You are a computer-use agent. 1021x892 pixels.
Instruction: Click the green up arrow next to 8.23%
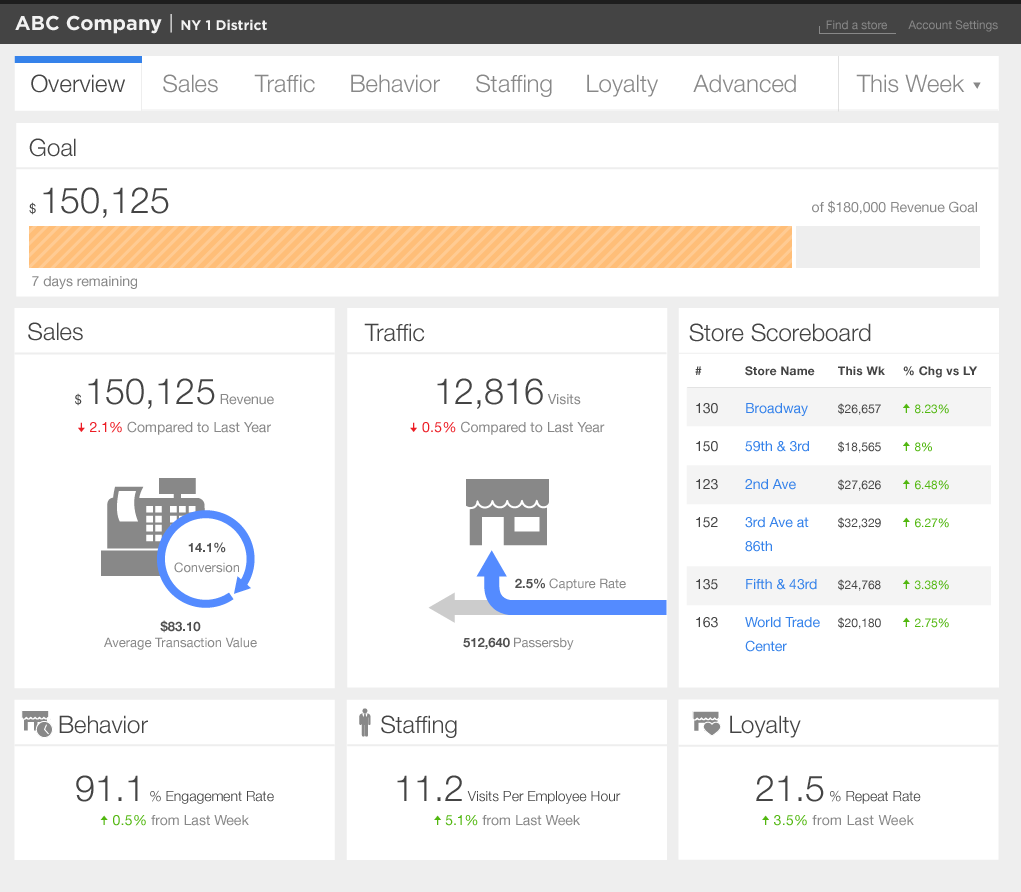(x=906, y=408)
